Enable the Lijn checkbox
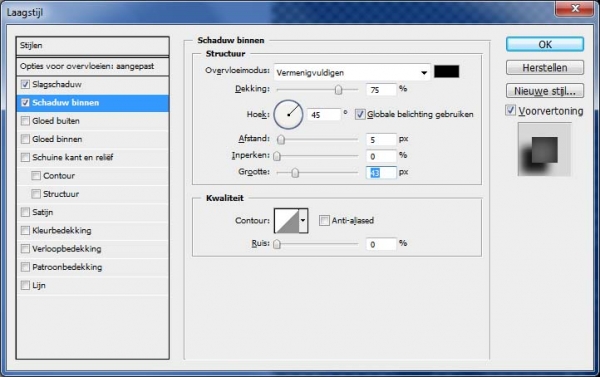 pyautogui.click(x=25, y=285)
